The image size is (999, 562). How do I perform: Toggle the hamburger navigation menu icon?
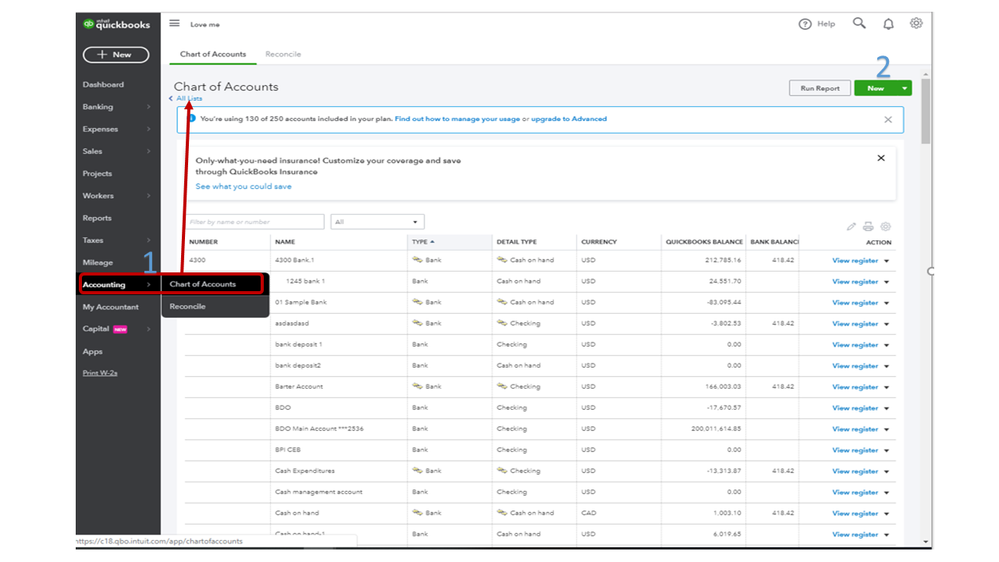pyautogui.click(x=174, y=23)
